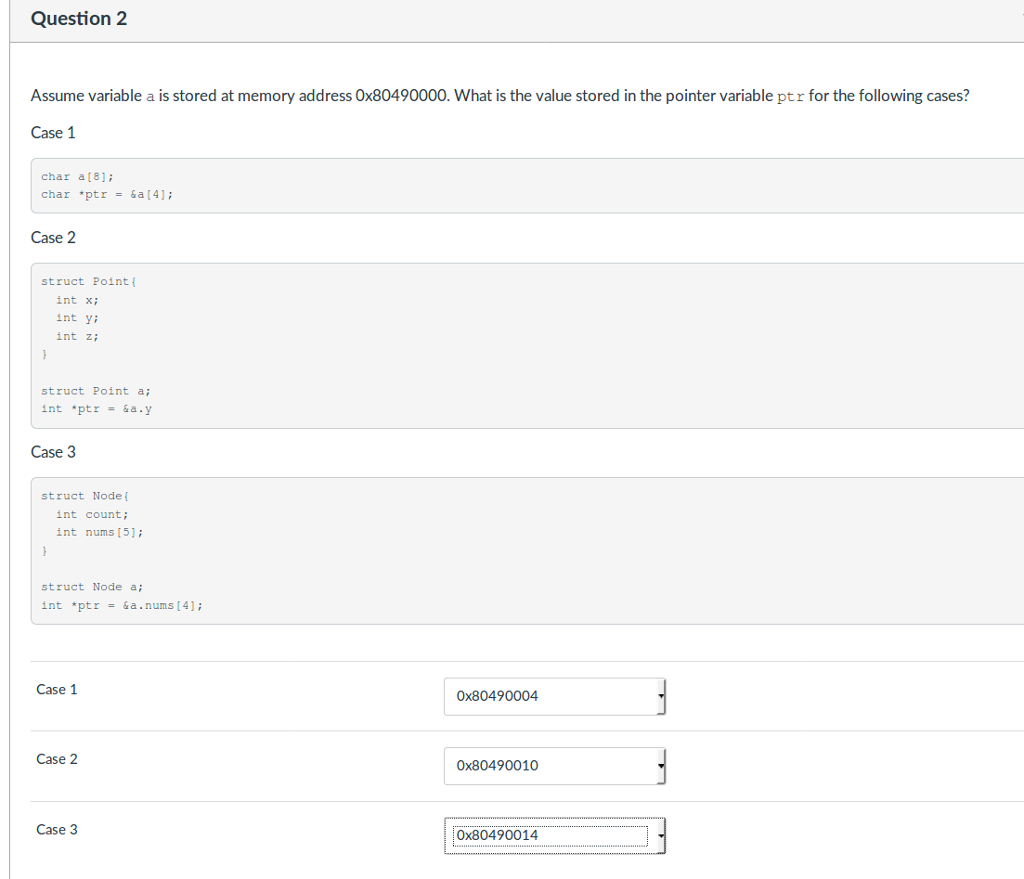Click the 'struct Point{' code line
Image resolution: width=1024 pixels, height=879 pixels.
pos(88,281)
